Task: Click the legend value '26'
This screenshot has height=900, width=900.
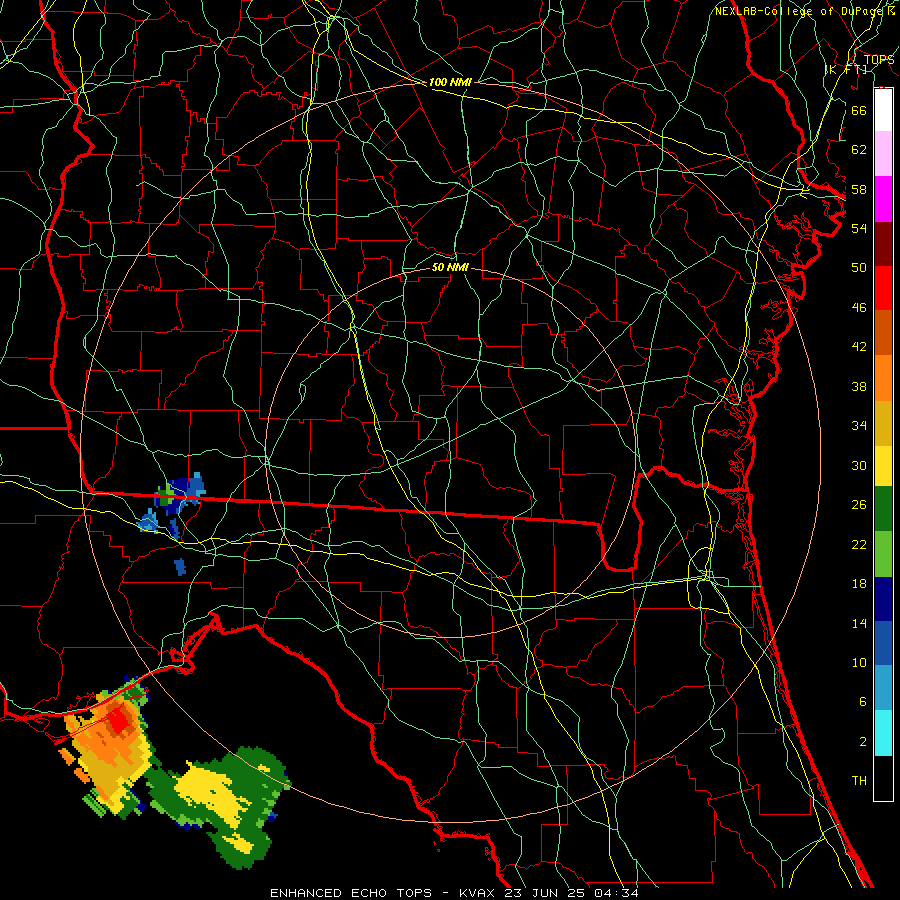Action: coord(859,505)
